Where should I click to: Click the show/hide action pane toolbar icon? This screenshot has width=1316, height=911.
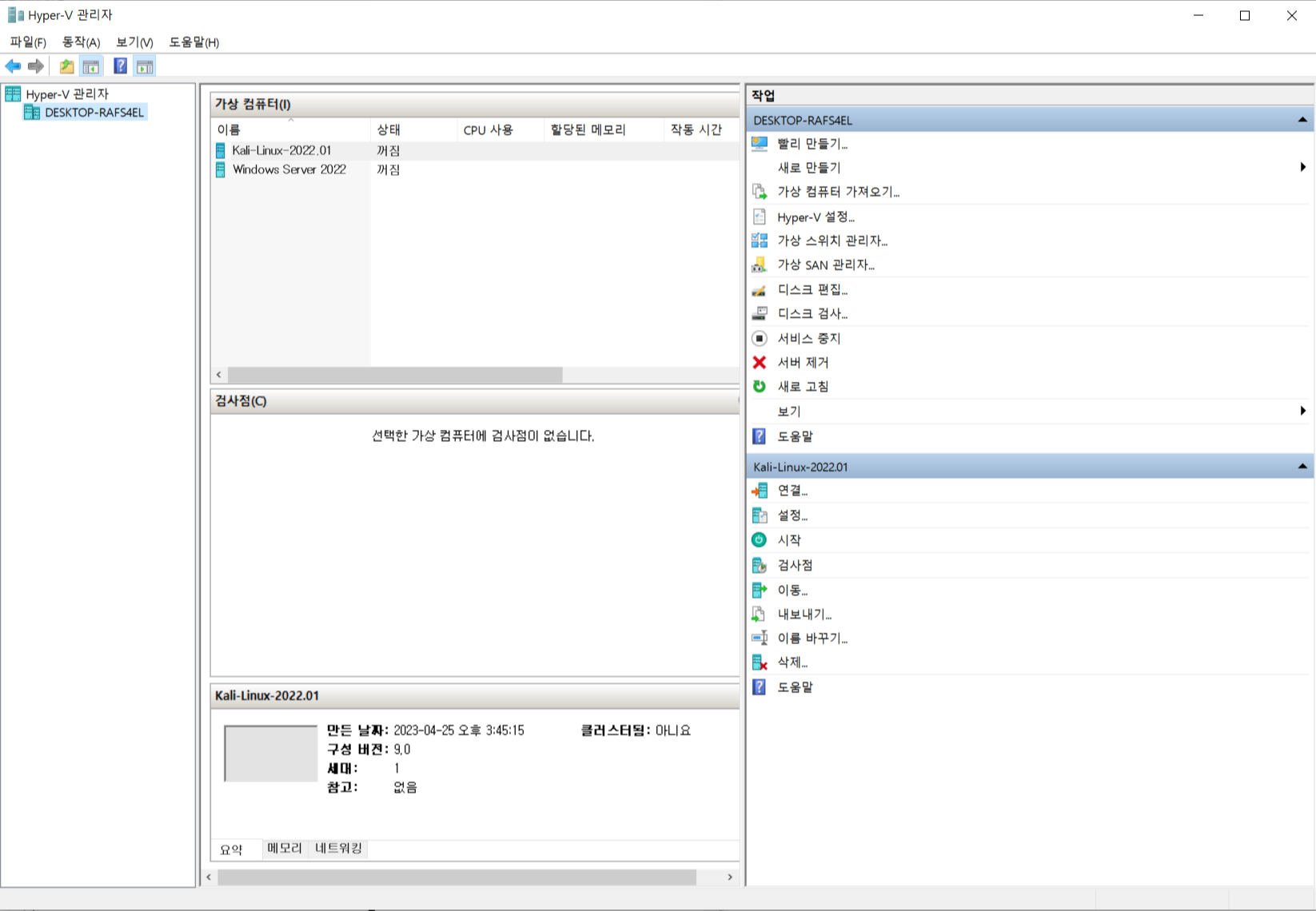pyautogui.click(x=145, y=66)
